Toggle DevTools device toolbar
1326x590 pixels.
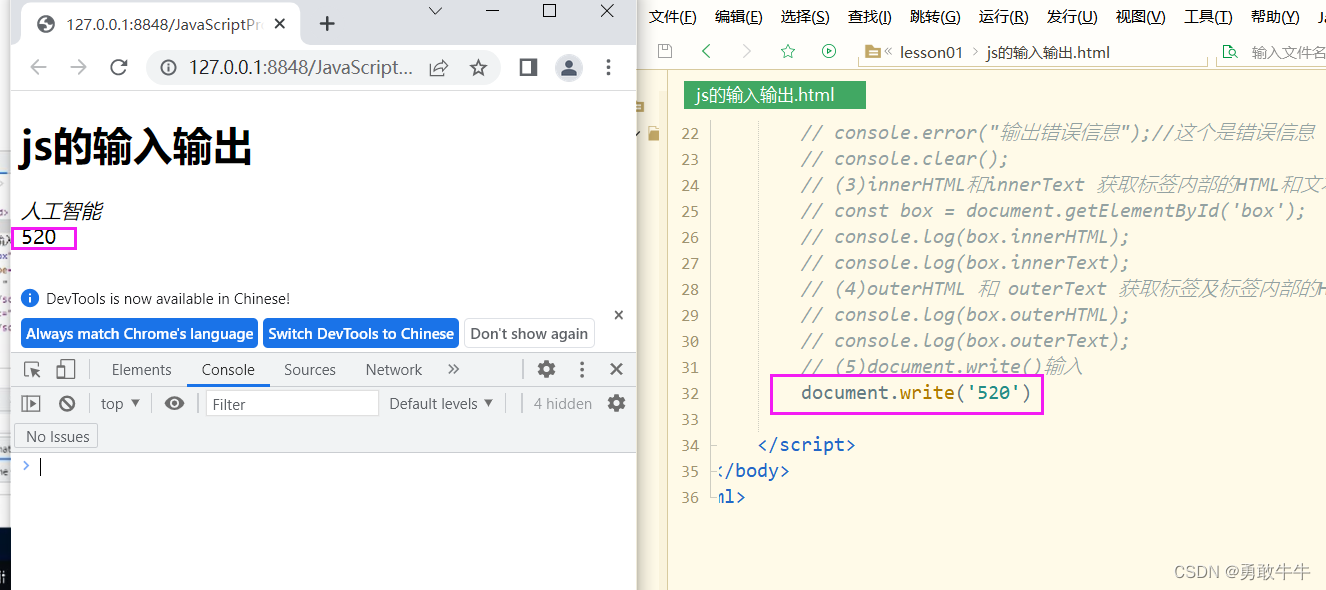coord(65,369)
